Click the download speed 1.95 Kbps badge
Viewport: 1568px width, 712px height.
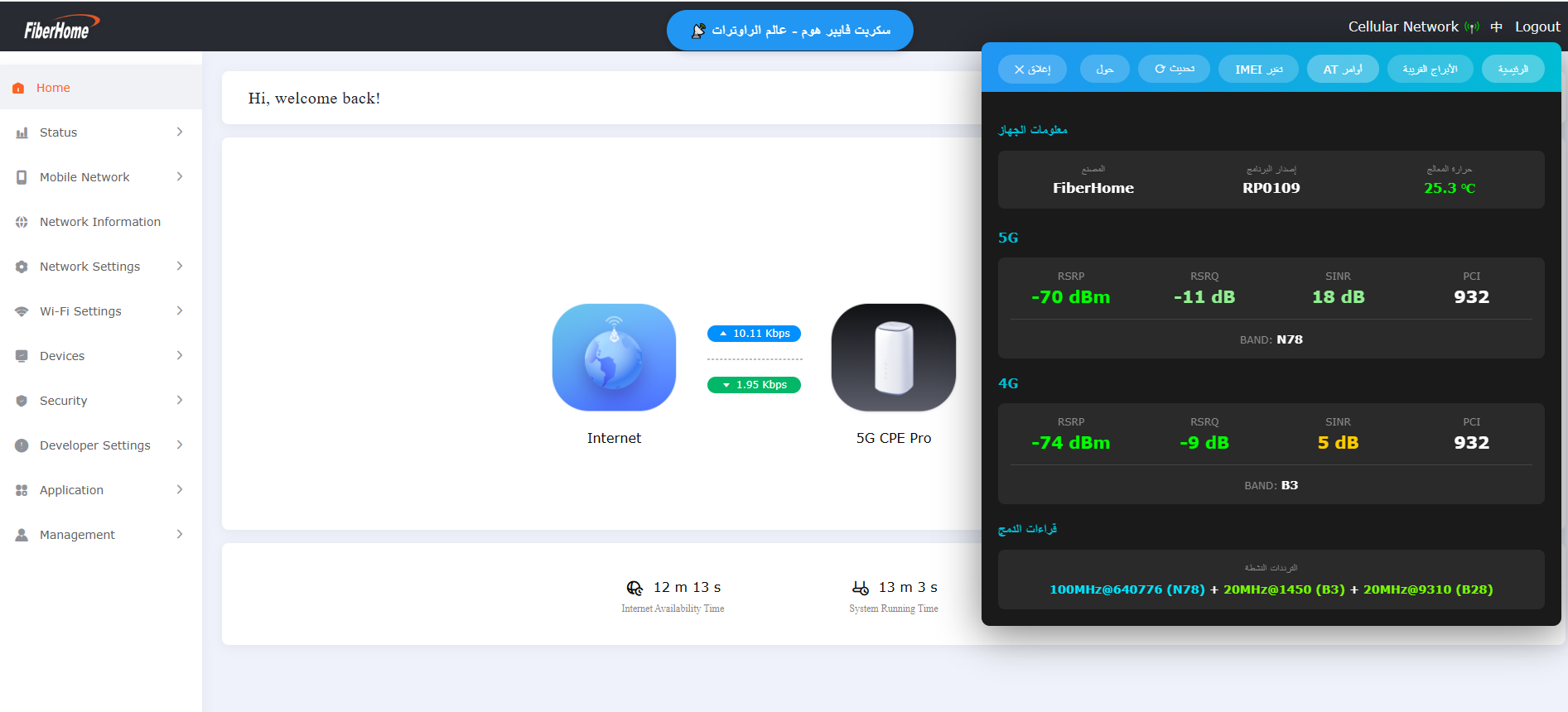click(754, 385)
